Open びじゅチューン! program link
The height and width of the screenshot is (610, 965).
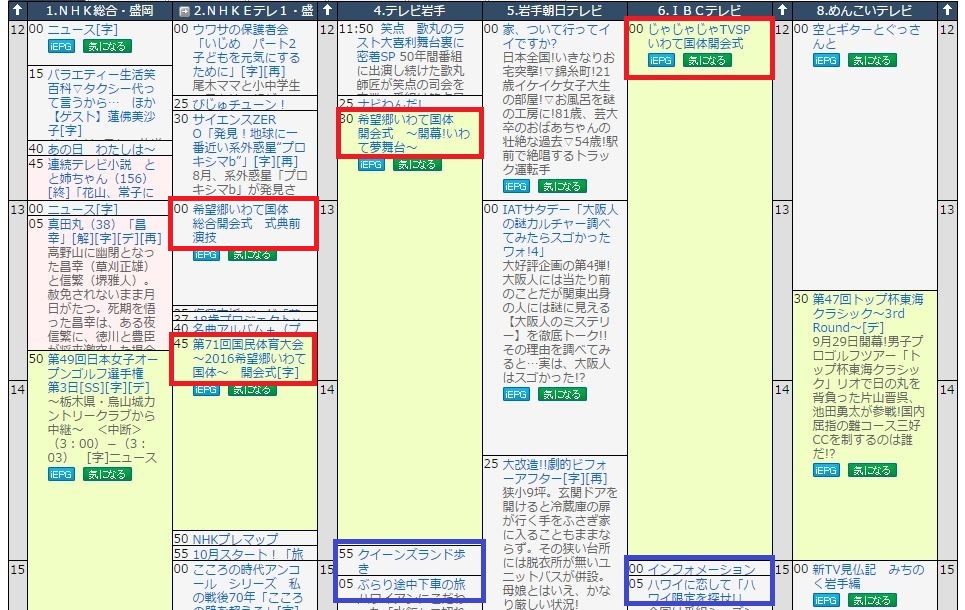click(x=239, y=104)
